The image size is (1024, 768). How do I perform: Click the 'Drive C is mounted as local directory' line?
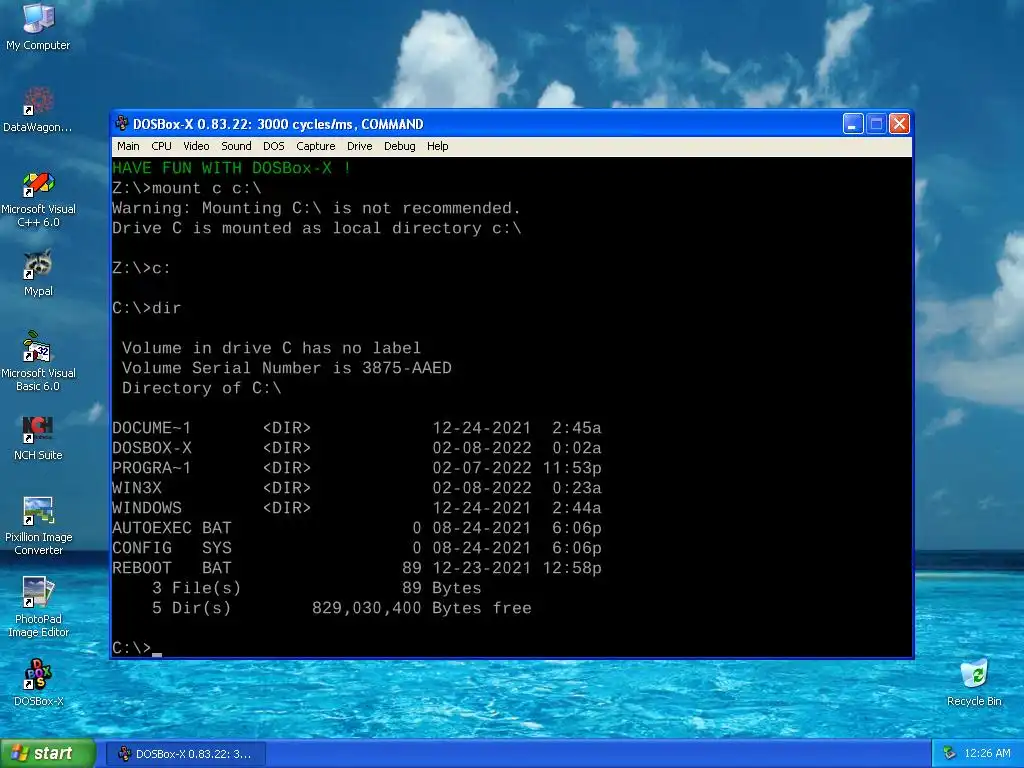click(x=317, y=228)
